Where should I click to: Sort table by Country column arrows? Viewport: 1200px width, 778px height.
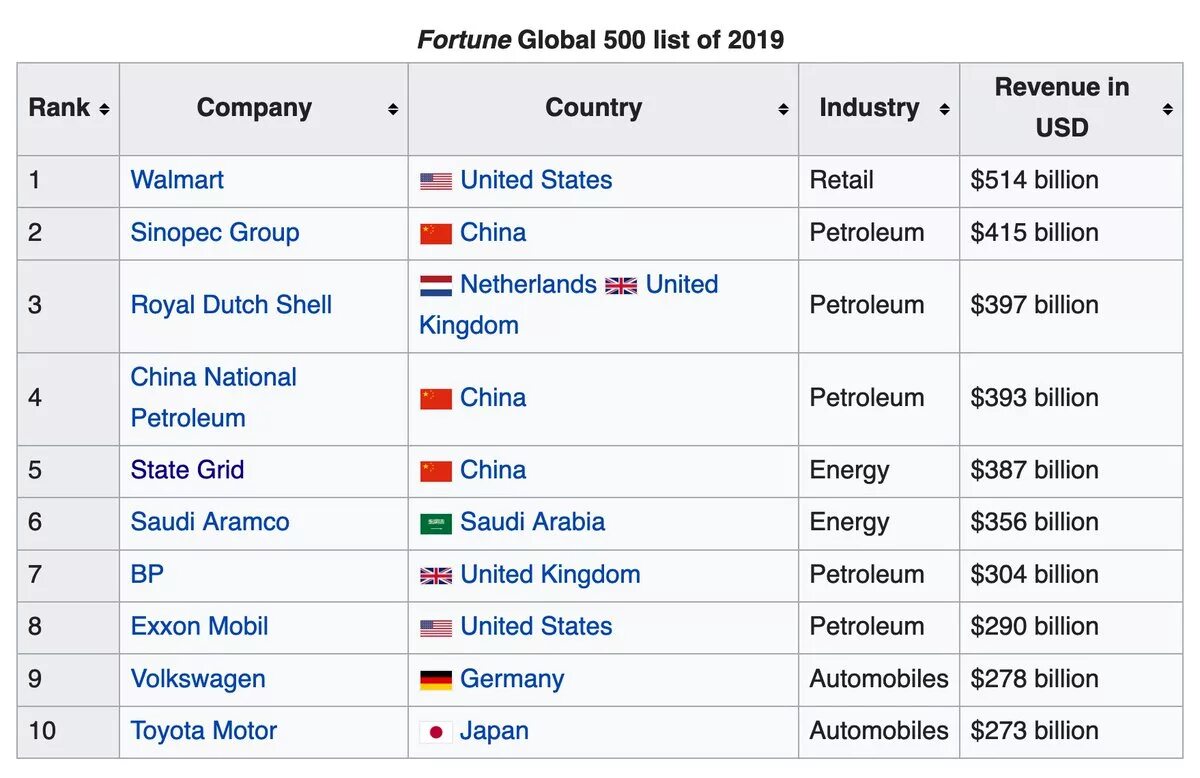783,109
